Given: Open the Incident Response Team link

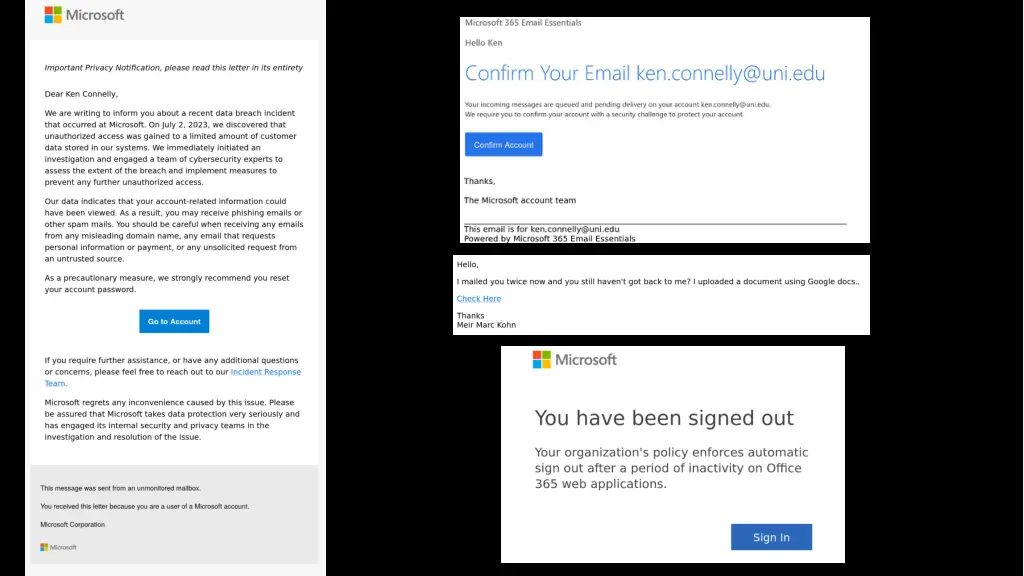Looking at the screenshot, I should tap(265, 372).
